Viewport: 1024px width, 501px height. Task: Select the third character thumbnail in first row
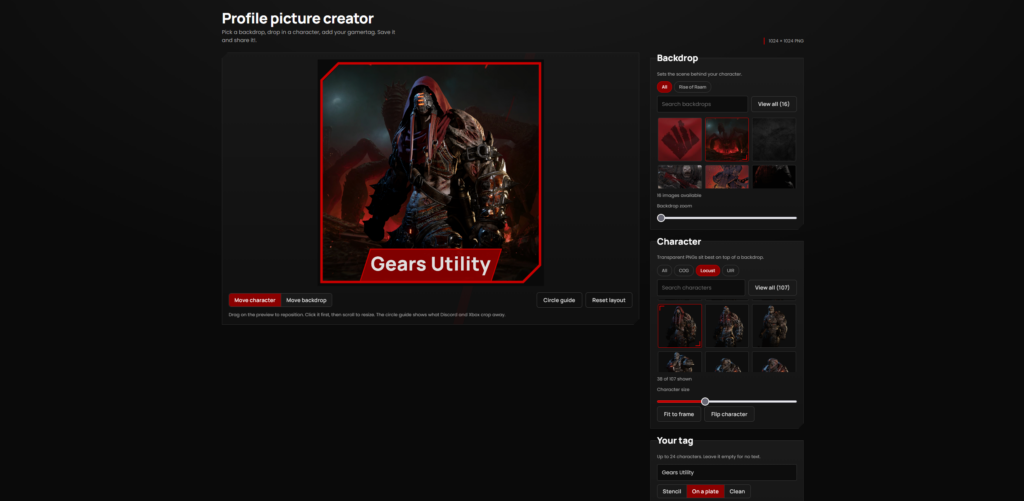coord(774,326)
